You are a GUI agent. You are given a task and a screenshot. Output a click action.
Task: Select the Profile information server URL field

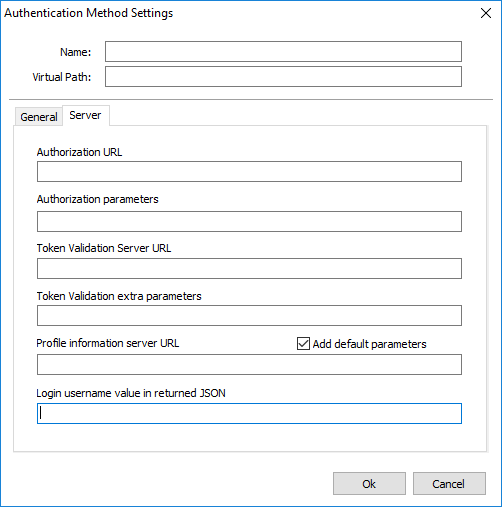point(249,365)
